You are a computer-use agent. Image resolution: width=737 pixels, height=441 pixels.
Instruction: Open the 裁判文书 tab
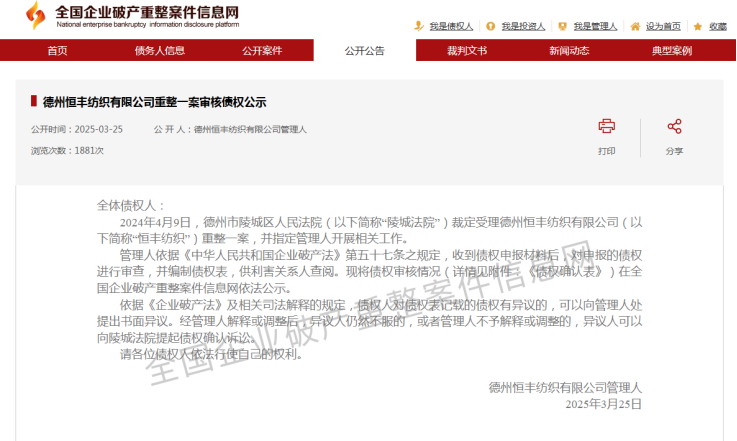pyautogui.click(x=466, y=50)
